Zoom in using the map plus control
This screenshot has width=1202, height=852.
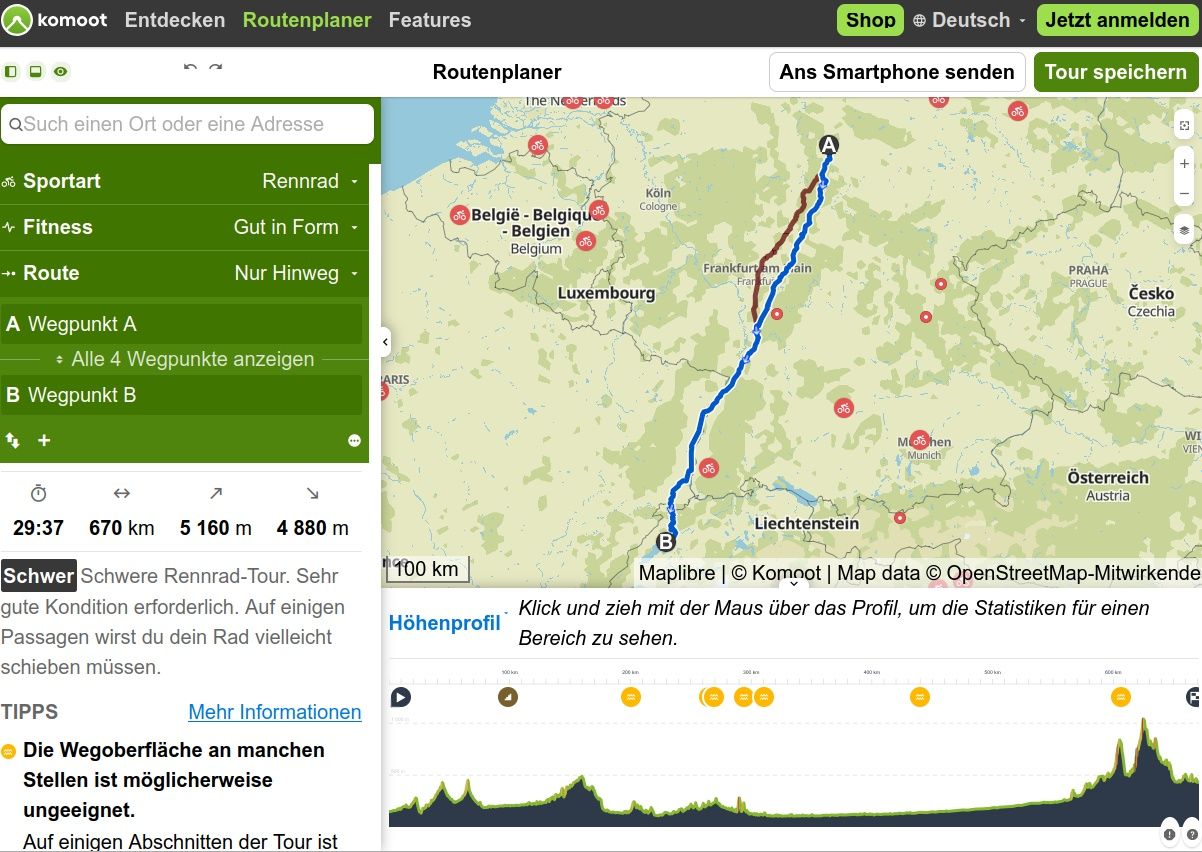[x=1185, y=162]
